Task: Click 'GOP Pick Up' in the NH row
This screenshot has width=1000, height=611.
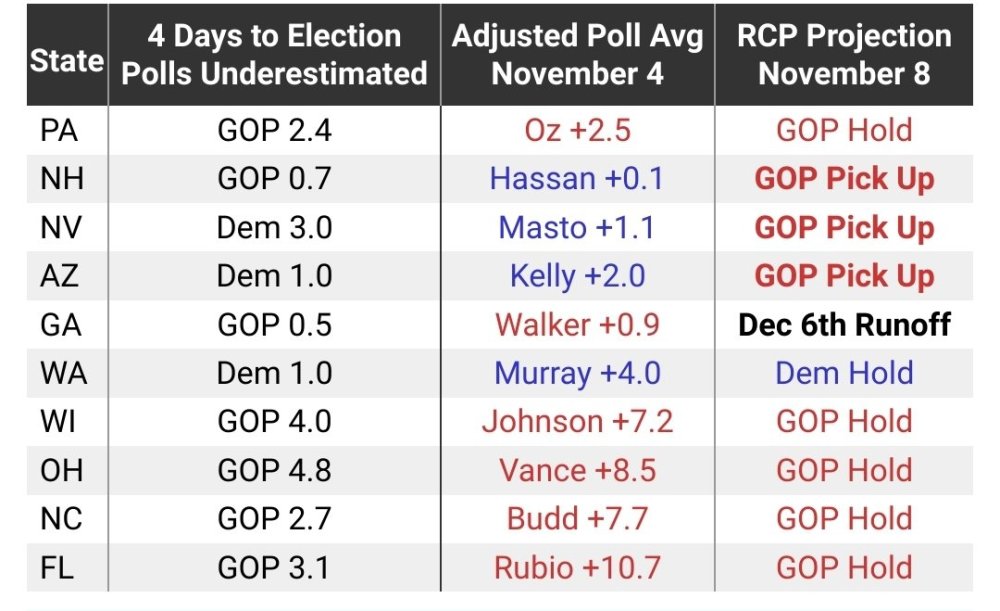Action: click(x=844, y=179)
